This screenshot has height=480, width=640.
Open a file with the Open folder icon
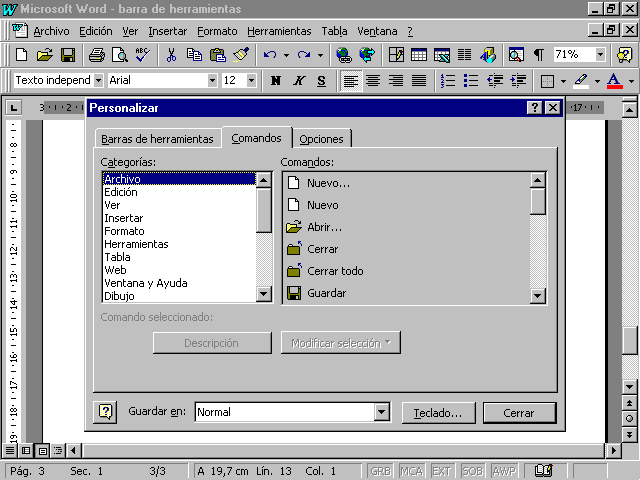coord(44,55)
